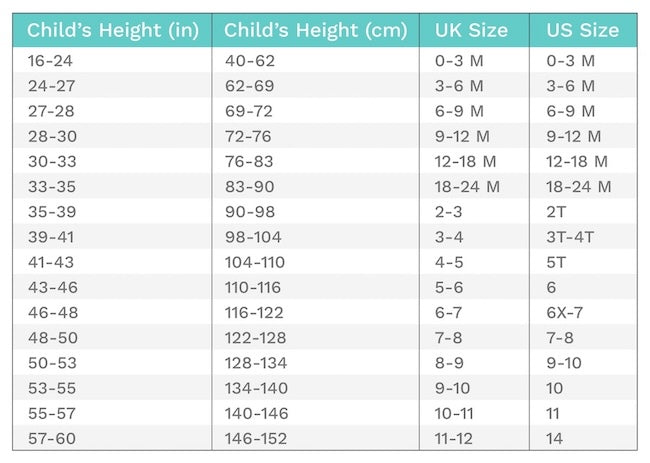Select the 6X-7 US size cell
This screenshot has width=650, height=463.
[566, 312]
